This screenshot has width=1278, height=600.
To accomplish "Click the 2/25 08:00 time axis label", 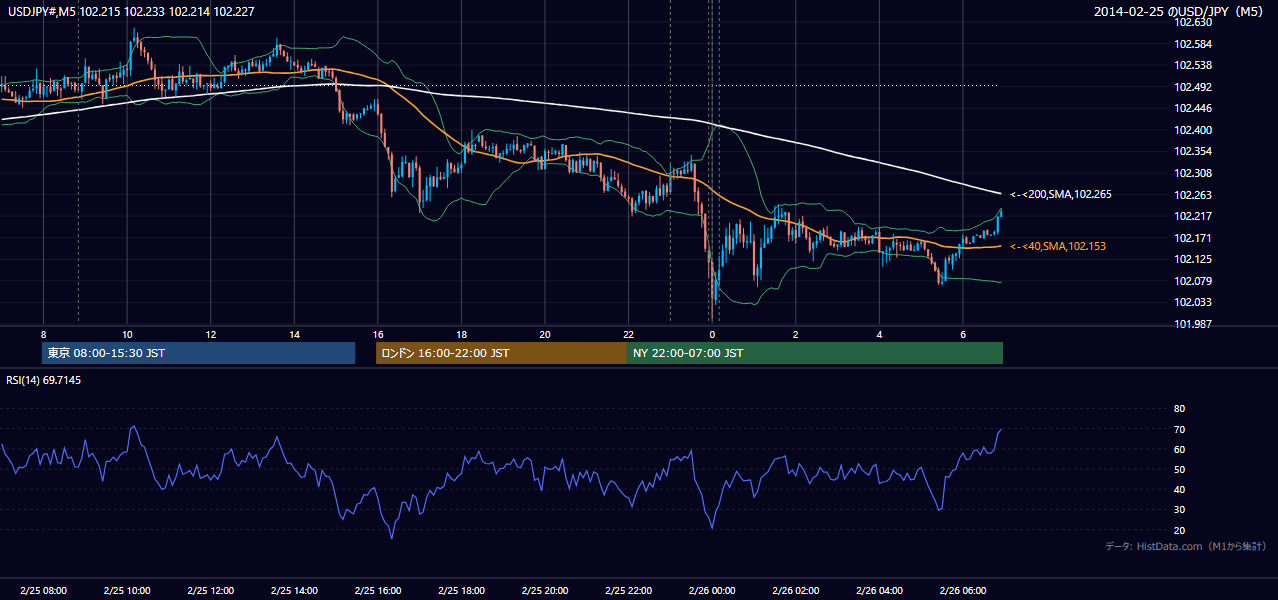I will tap(43, 591).
